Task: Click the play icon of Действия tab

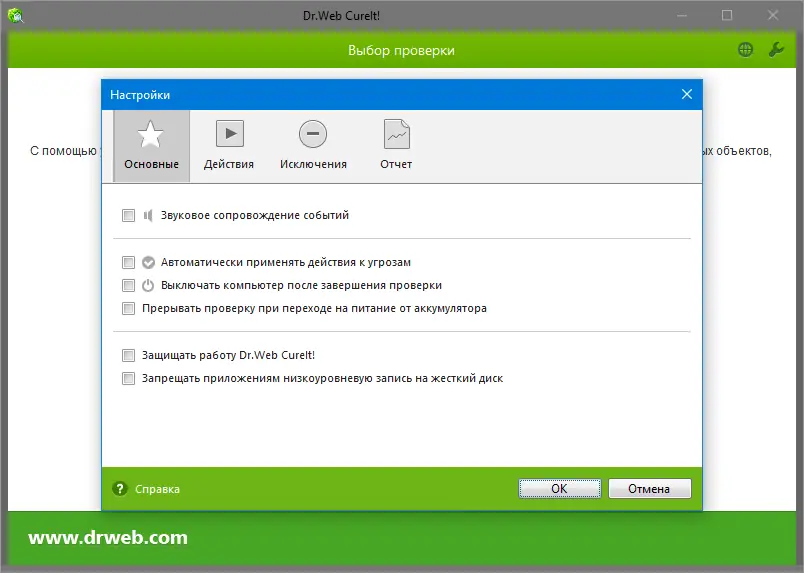Action: [230, 134]
